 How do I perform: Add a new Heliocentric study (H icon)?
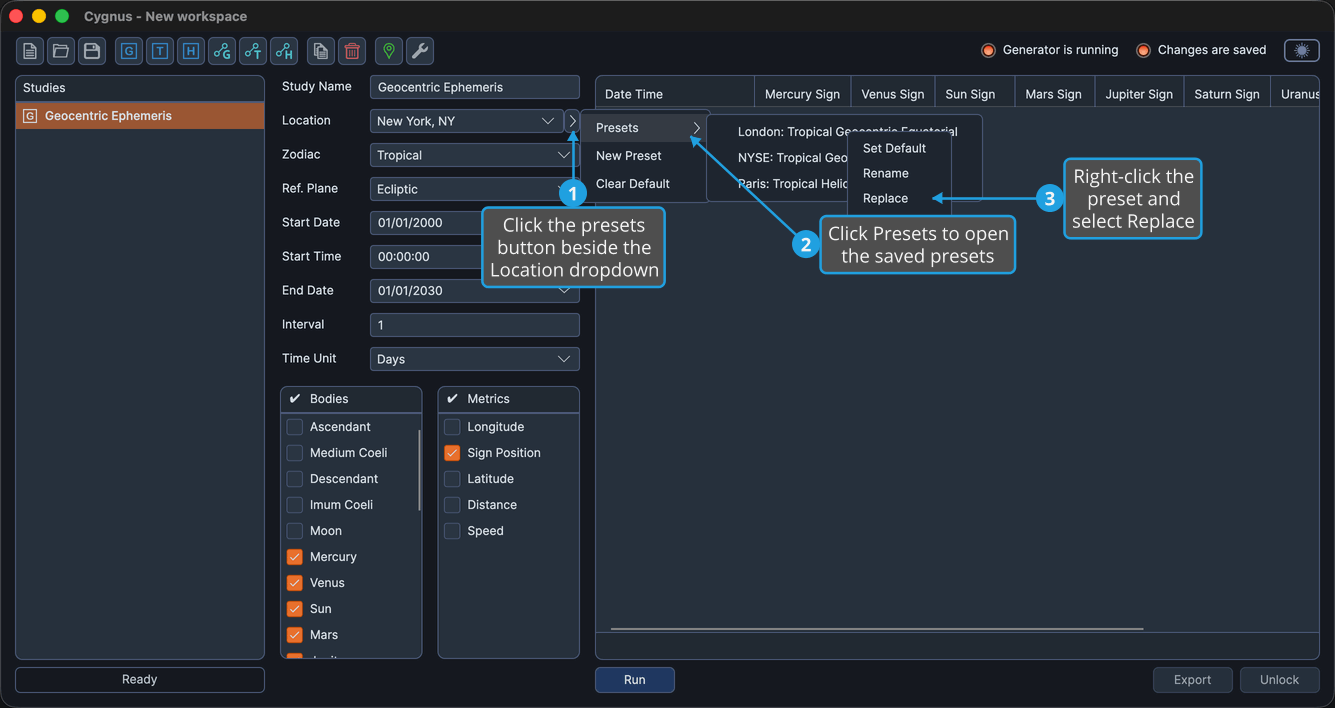[191, 51]
